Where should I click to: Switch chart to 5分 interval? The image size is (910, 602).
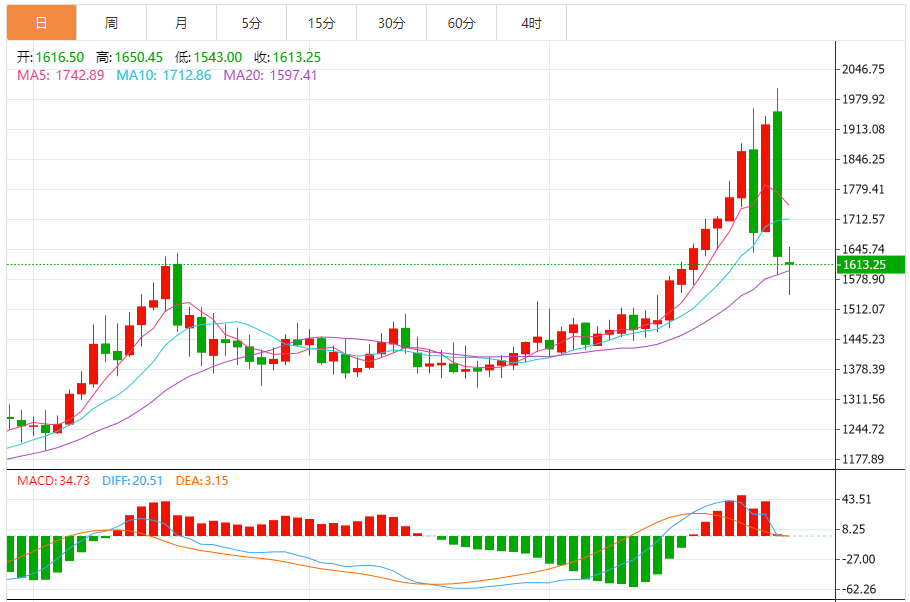pos(250,22)
